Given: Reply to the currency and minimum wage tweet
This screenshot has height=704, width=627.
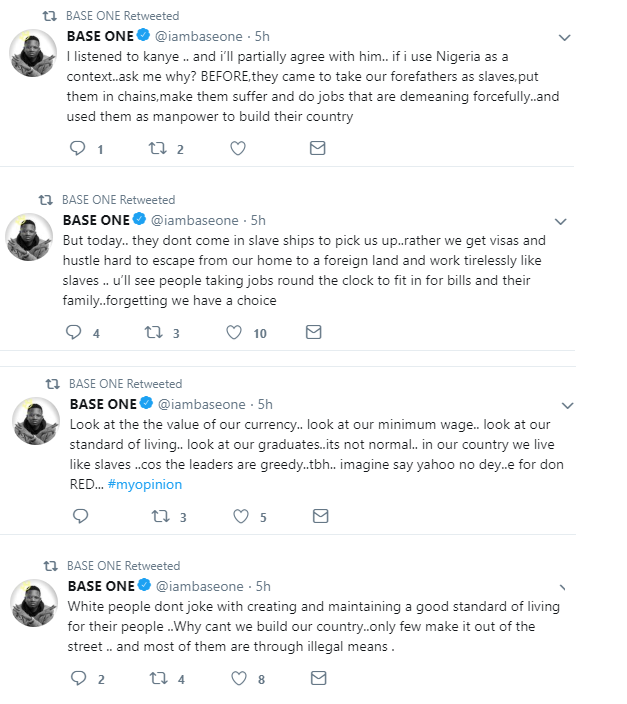Looking at the screenshot, I should pyautogui.click(x=81, y=516).
